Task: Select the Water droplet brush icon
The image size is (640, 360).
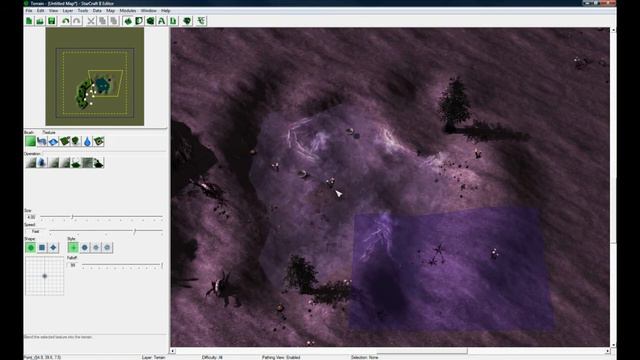Action: [87, 141]
